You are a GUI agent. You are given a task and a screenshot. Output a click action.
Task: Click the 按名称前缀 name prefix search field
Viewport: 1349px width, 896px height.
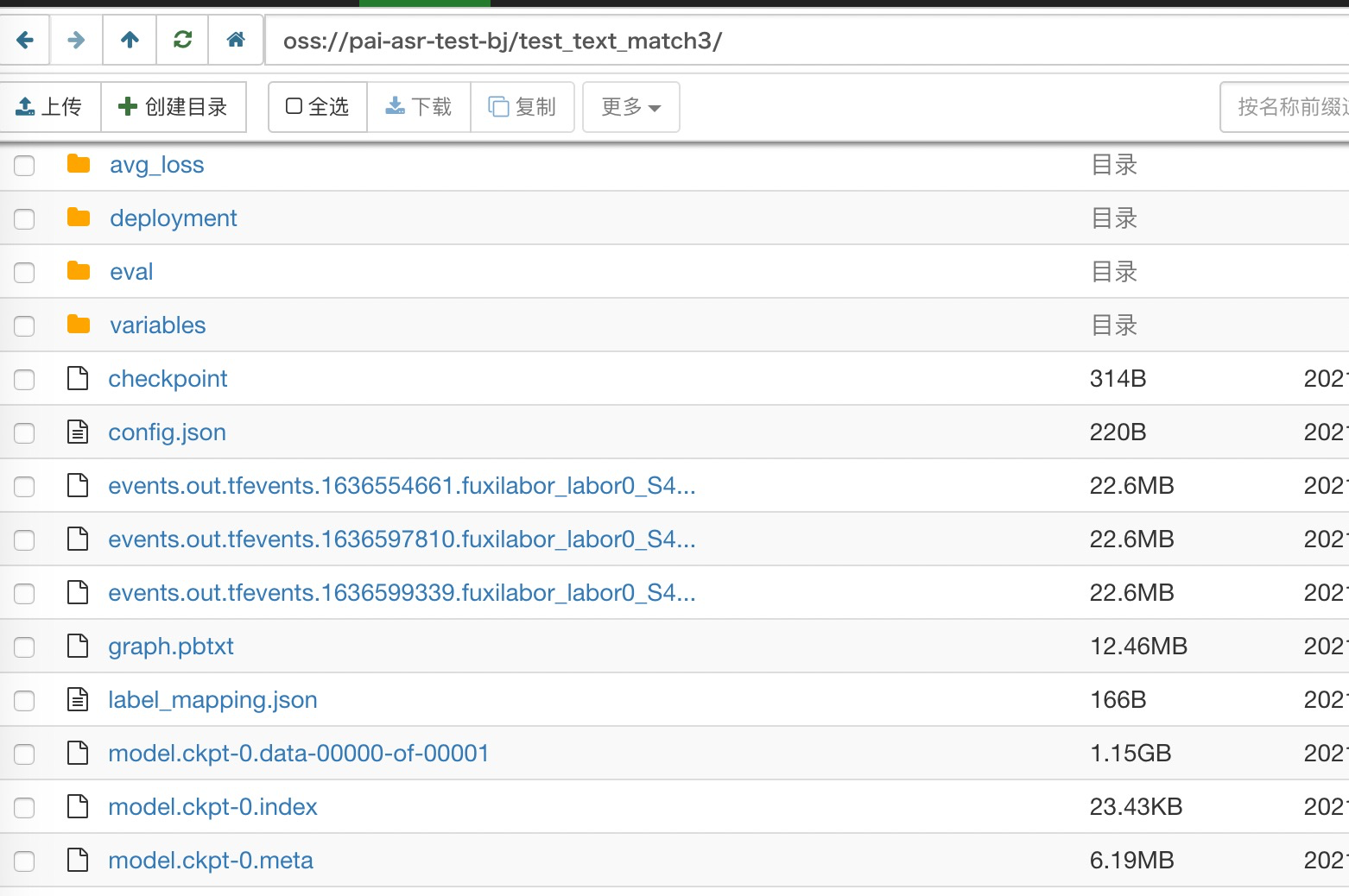(1285, 107)
